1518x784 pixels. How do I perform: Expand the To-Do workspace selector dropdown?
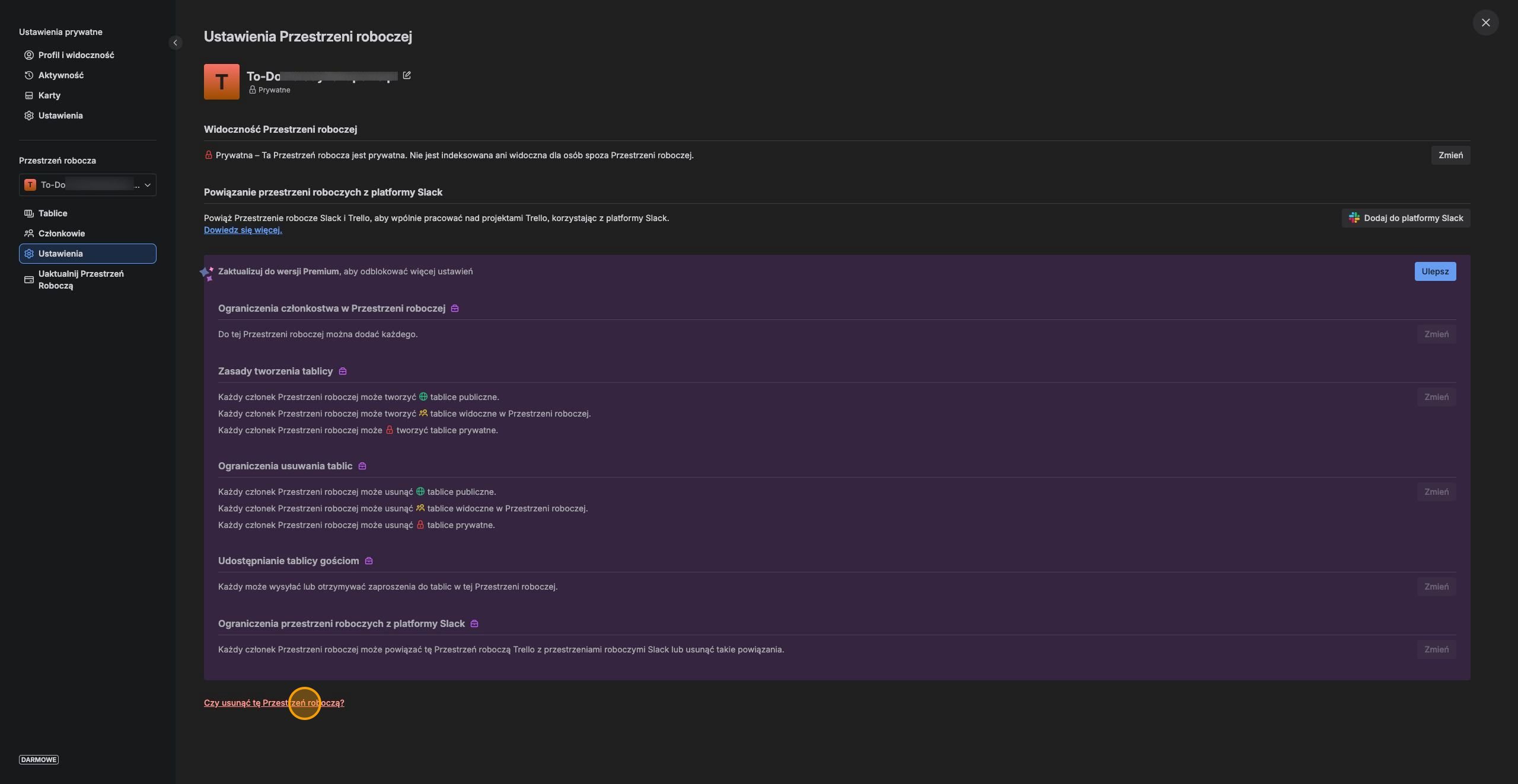pyautogui.click(x=88, y=185)
